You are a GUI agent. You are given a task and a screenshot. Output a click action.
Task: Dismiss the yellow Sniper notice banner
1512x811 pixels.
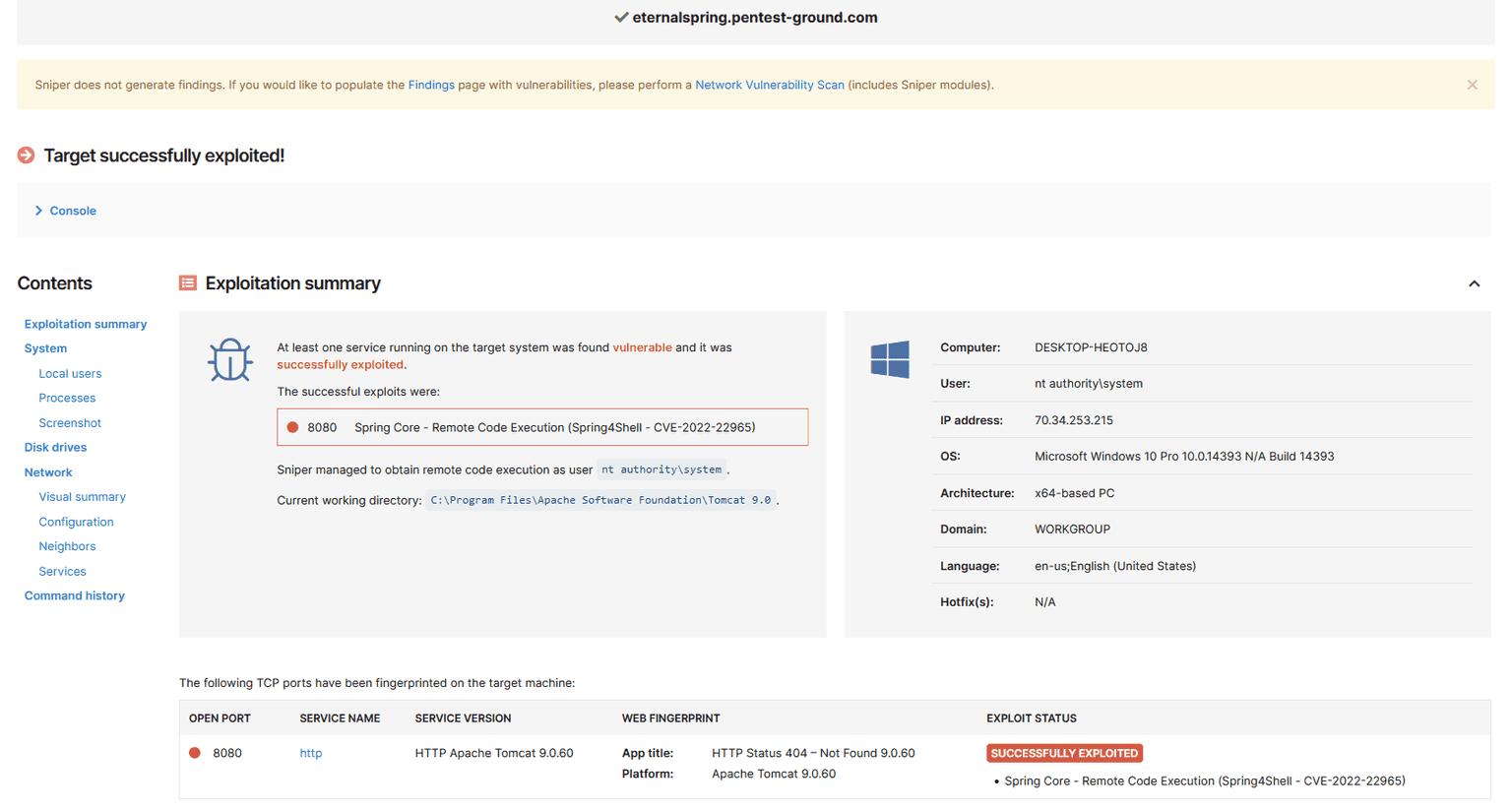pyautogui.click(x=1472, y=86)
